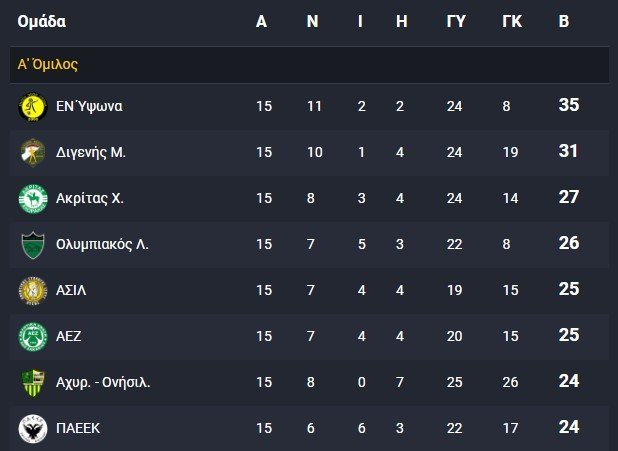Open the Ολυμπιακός Λ. team link

tap(102, 244)
